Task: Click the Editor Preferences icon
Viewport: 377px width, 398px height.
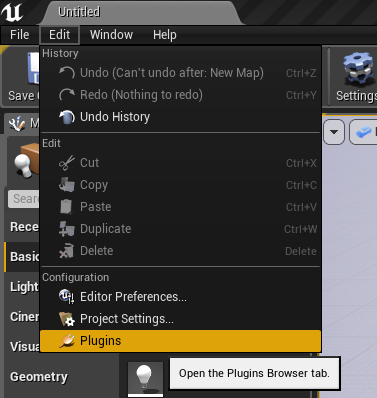Action: [x=67, y=297]
